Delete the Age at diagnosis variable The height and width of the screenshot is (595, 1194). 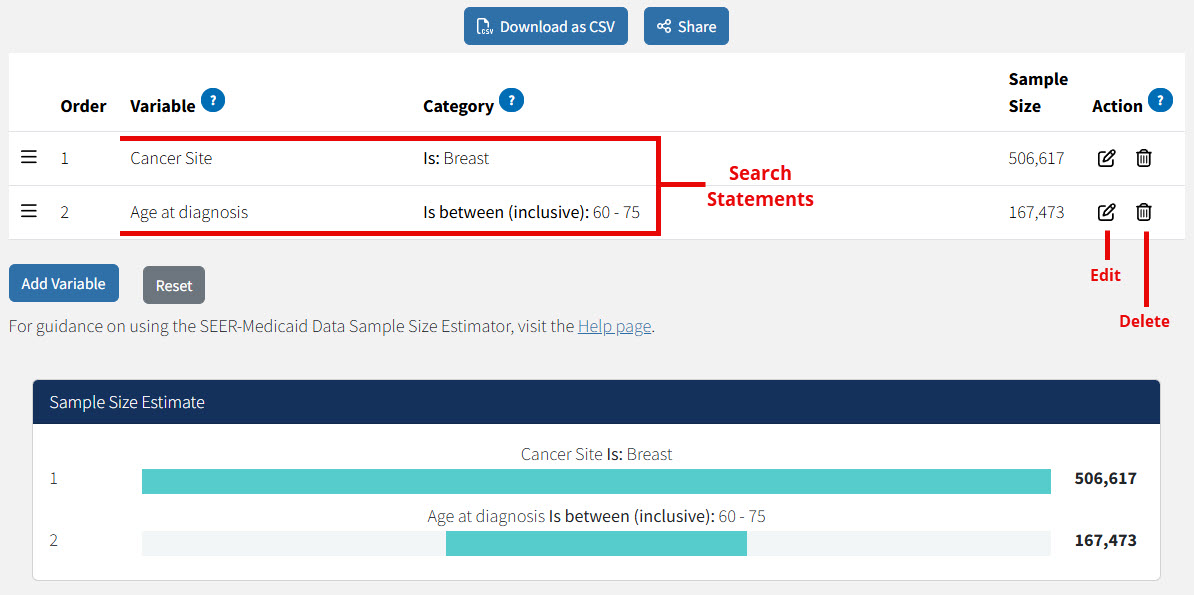[x=1143, y=211]
